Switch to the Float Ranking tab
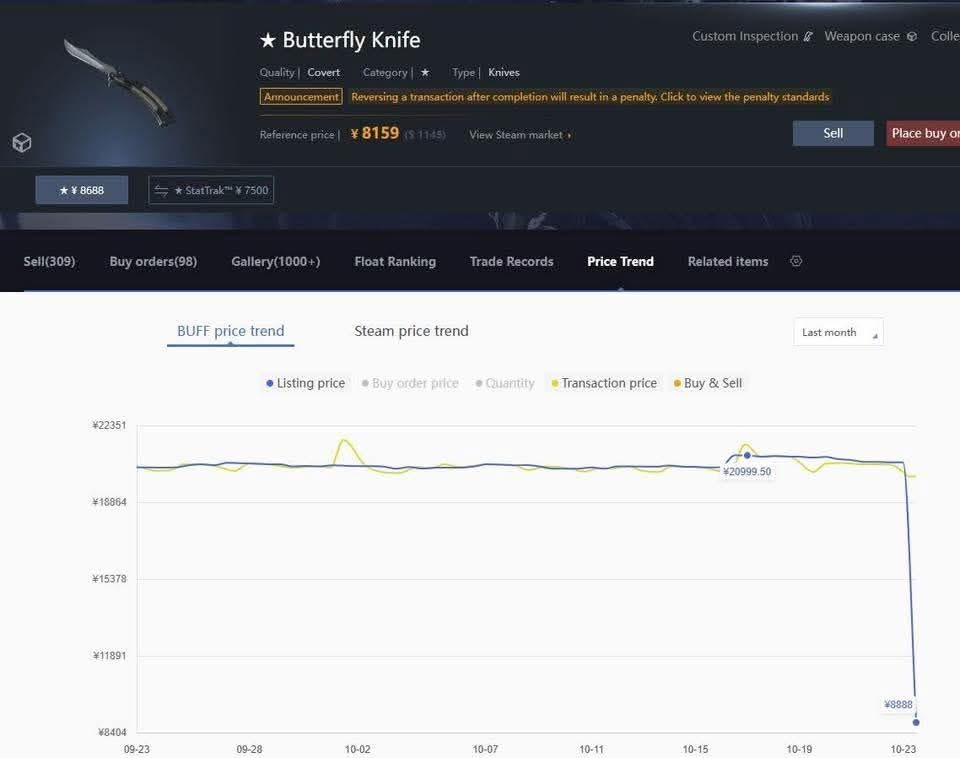Viewport: 960px width, 758px height. pyautogui.click(x=395, y=261)
